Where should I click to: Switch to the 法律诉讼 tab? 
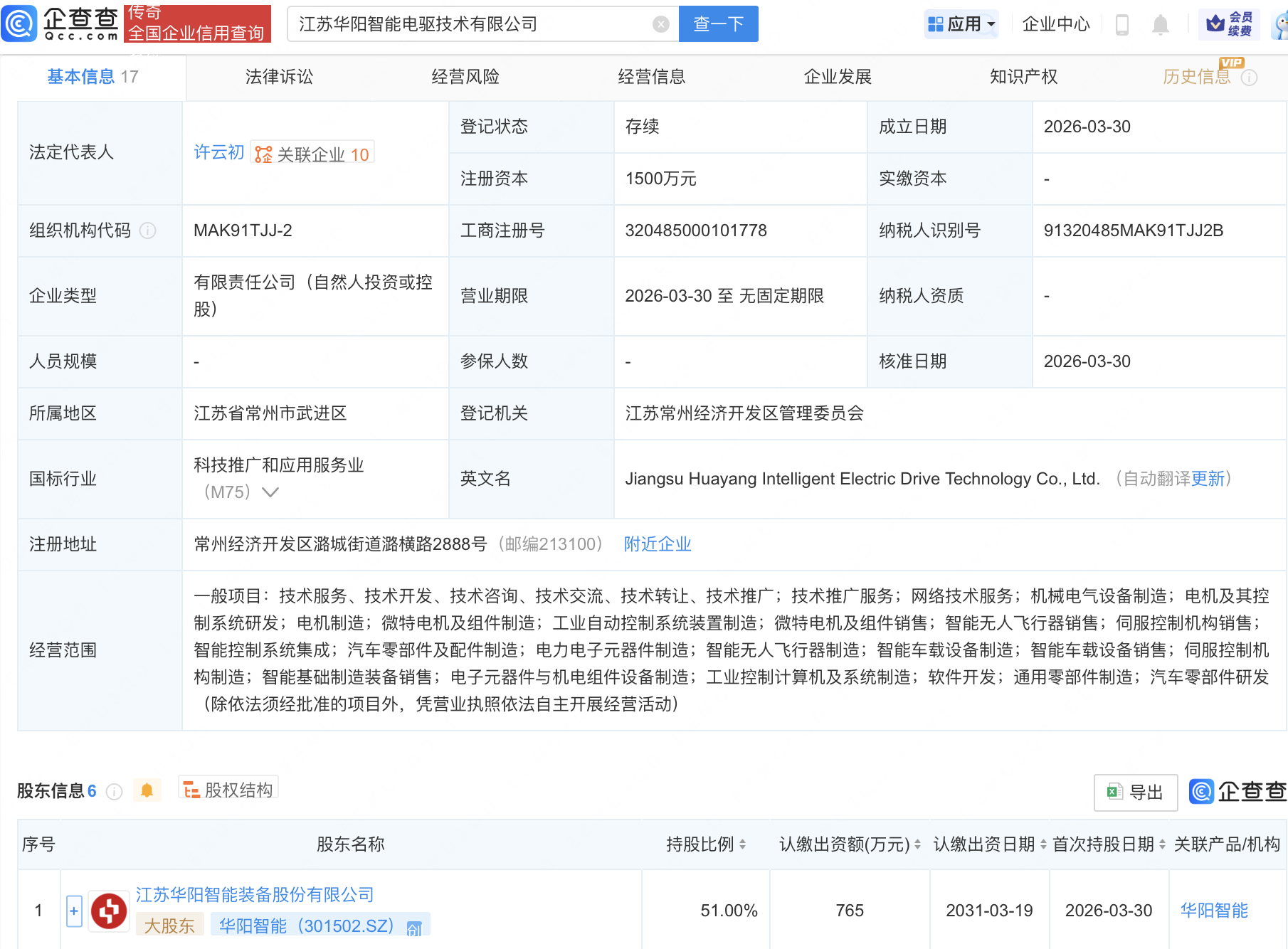click(x=279, y=77)
